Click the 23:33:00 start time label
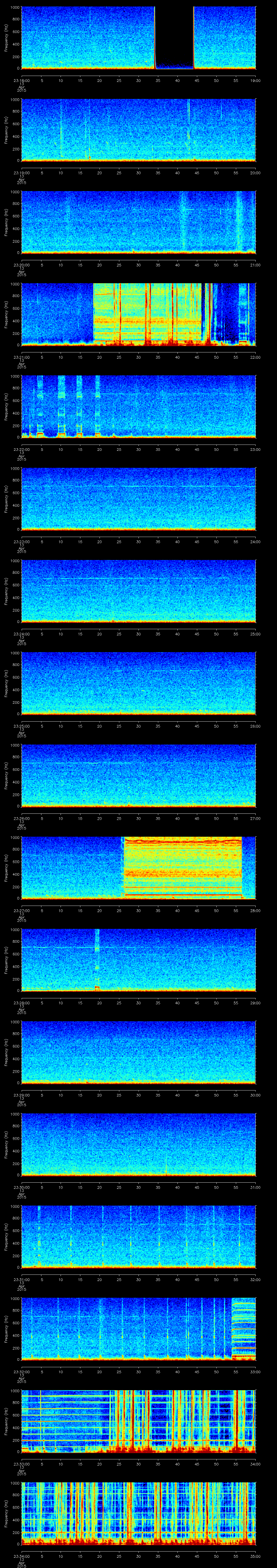 click(x=21, y=1463)
